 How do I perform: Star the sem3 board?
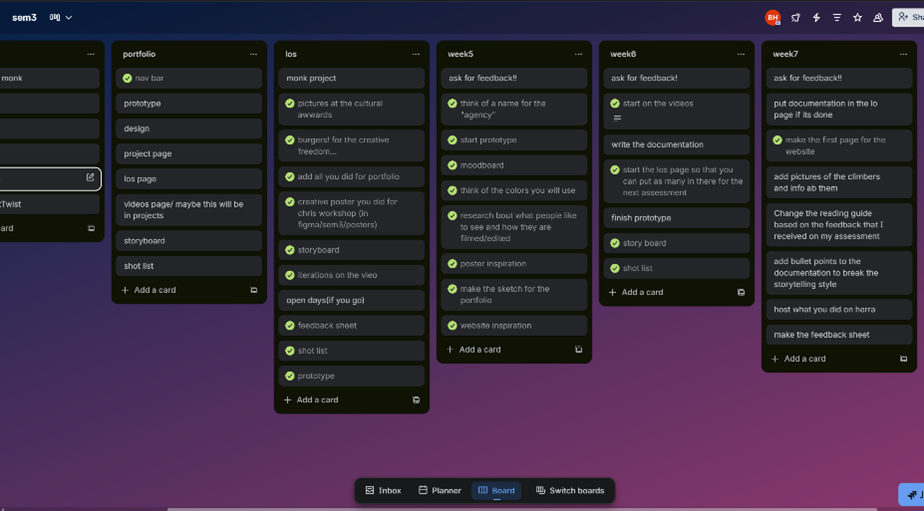[x=857, y=18]
